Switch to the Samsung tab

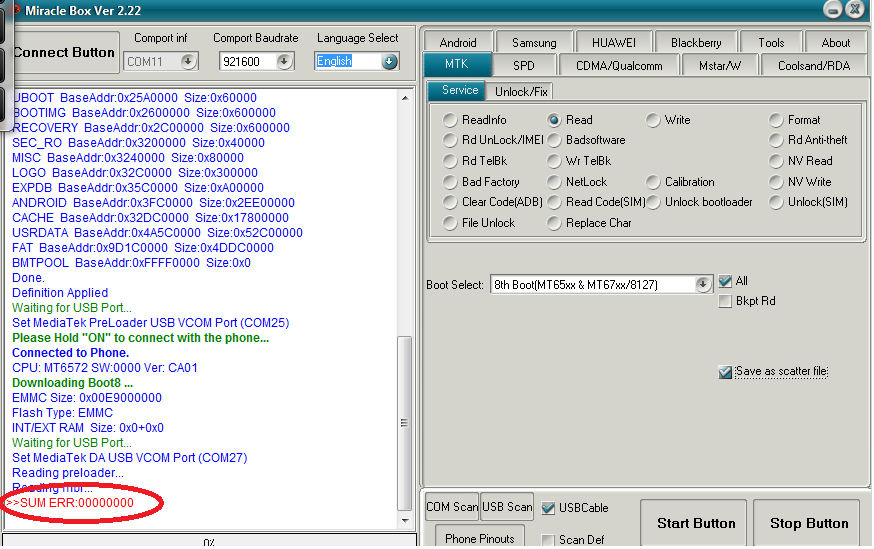534,42
